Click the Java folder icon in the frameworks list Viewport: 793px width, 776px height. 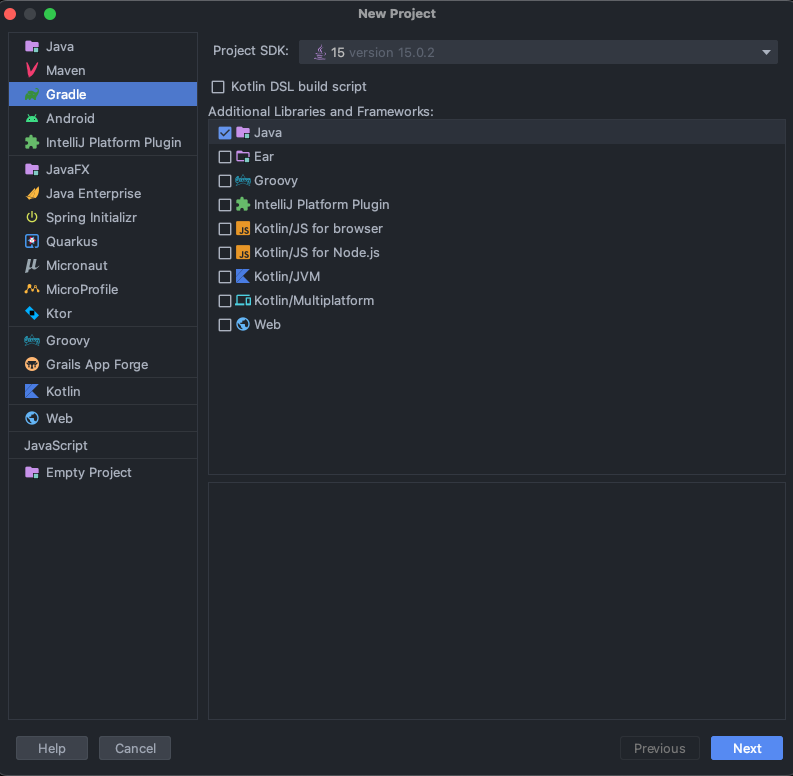point(243,133)
